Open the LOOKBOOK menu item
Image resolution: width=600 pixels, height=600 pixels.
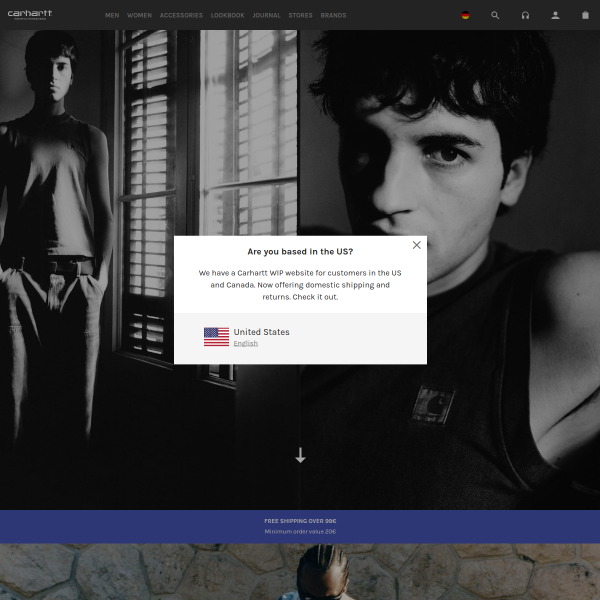pos(228,15)
